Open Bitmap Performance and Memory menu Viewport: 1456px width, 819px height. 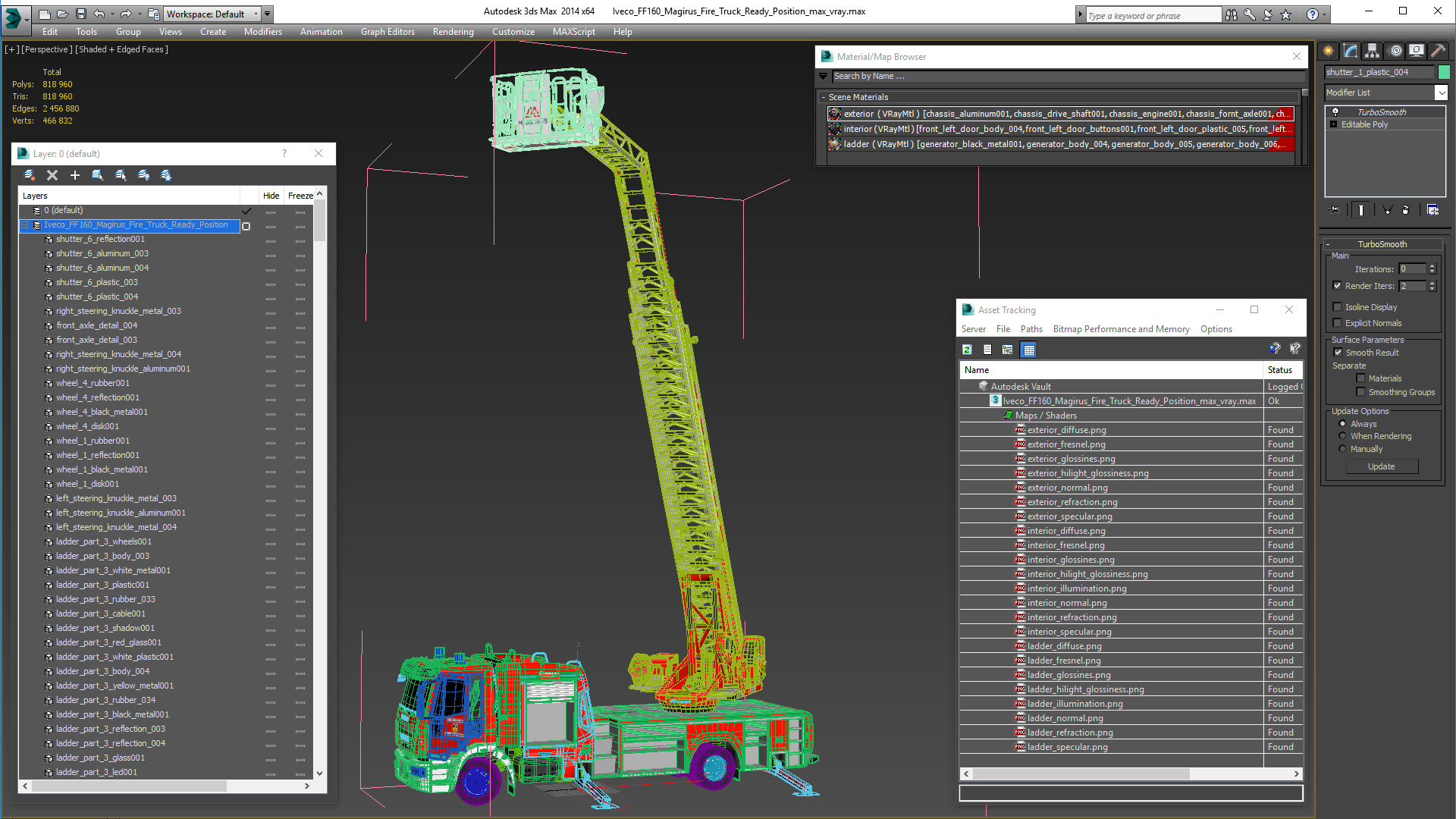coord(1121,329)
